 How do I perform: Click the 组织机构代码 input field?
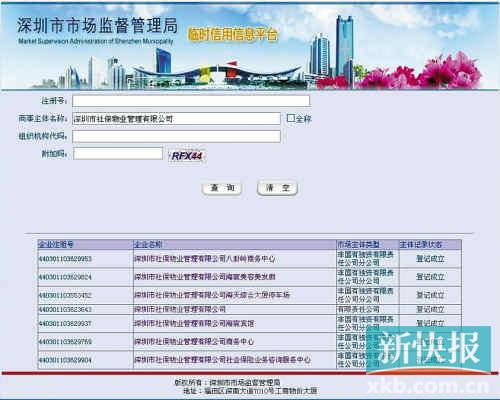176,136
